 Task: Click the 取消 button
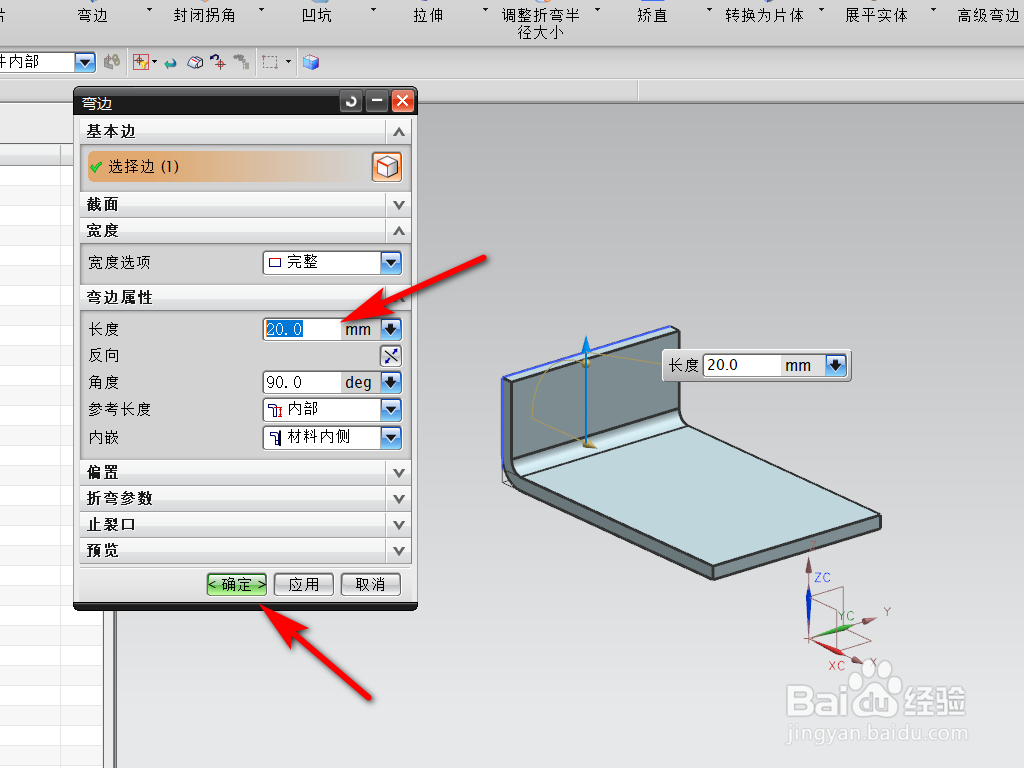click(x=370, y=584)
